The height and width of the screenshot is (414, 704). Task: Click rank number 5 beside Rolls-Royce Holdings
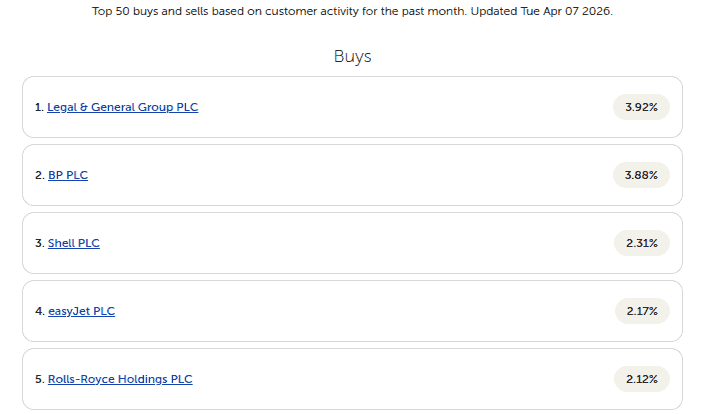pos(39,379)
